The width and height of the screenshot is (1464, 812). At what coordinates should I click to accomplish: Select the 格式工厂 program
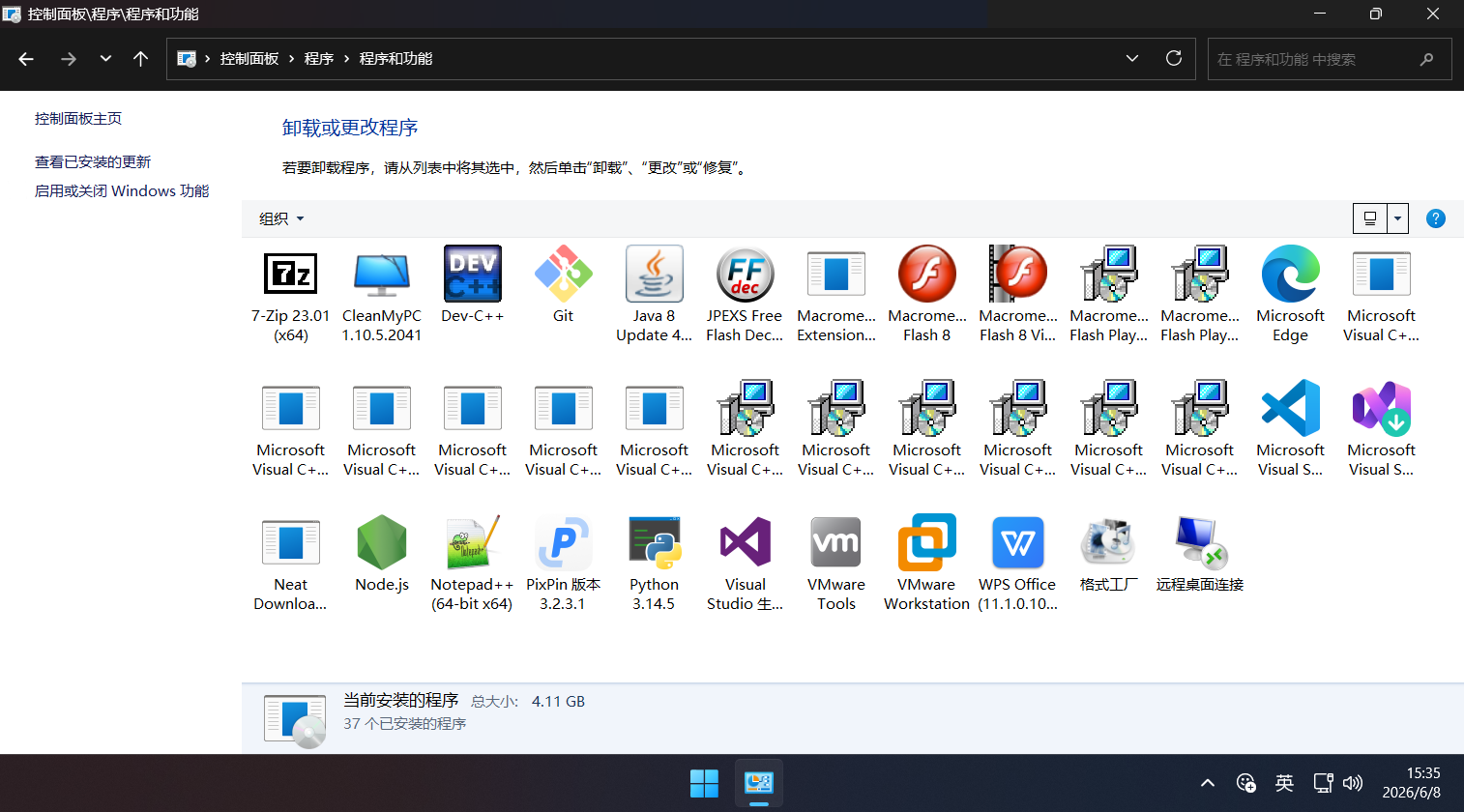[1109, 554]
